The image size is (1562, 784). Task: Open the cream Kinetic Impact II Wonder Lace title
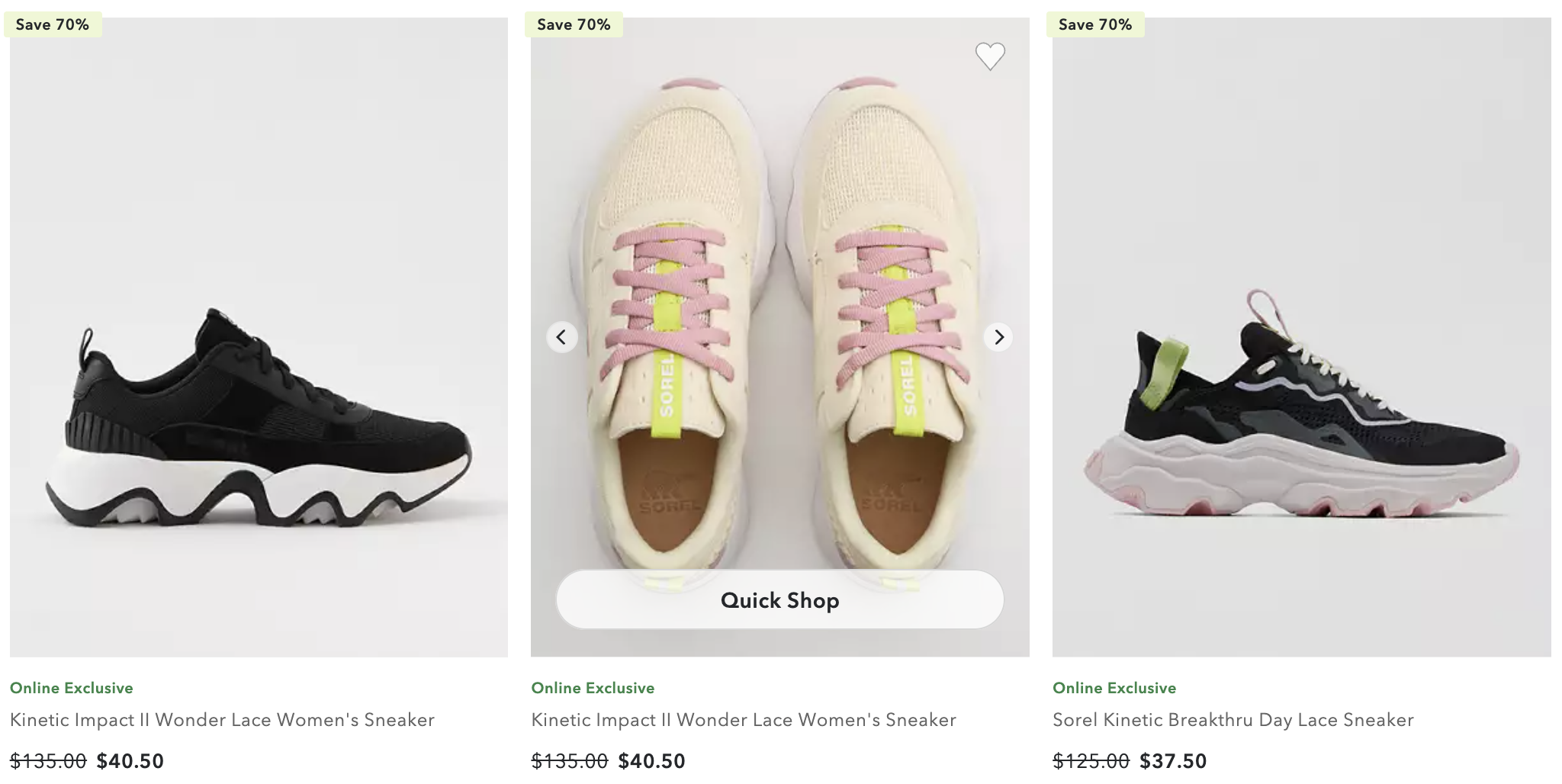tap(744, 720)
